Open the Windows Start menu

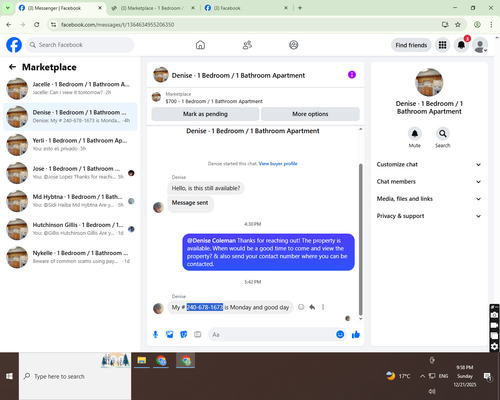9,376
